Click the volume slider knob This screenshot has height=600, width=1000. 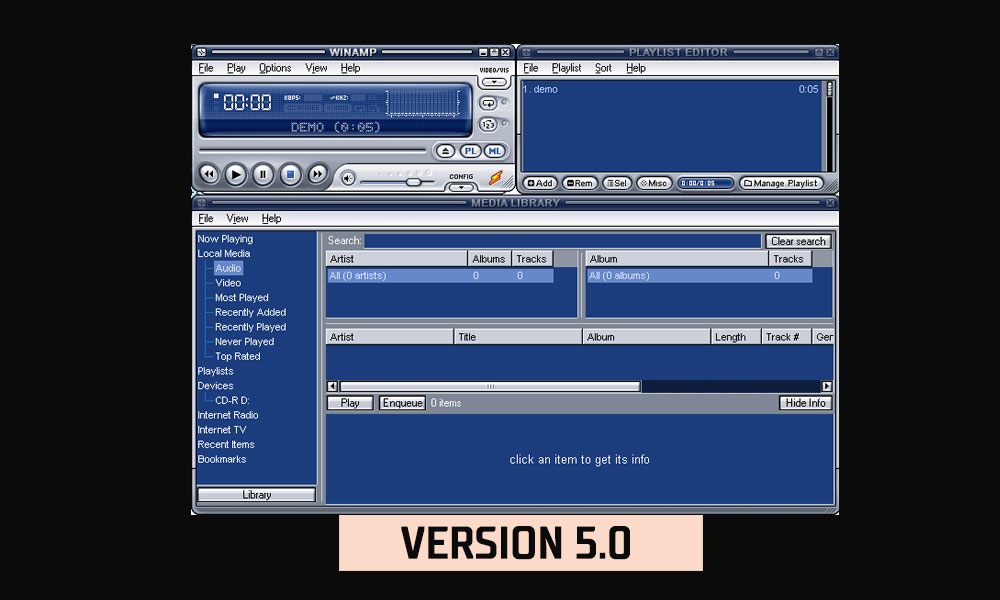pos(413,182)
